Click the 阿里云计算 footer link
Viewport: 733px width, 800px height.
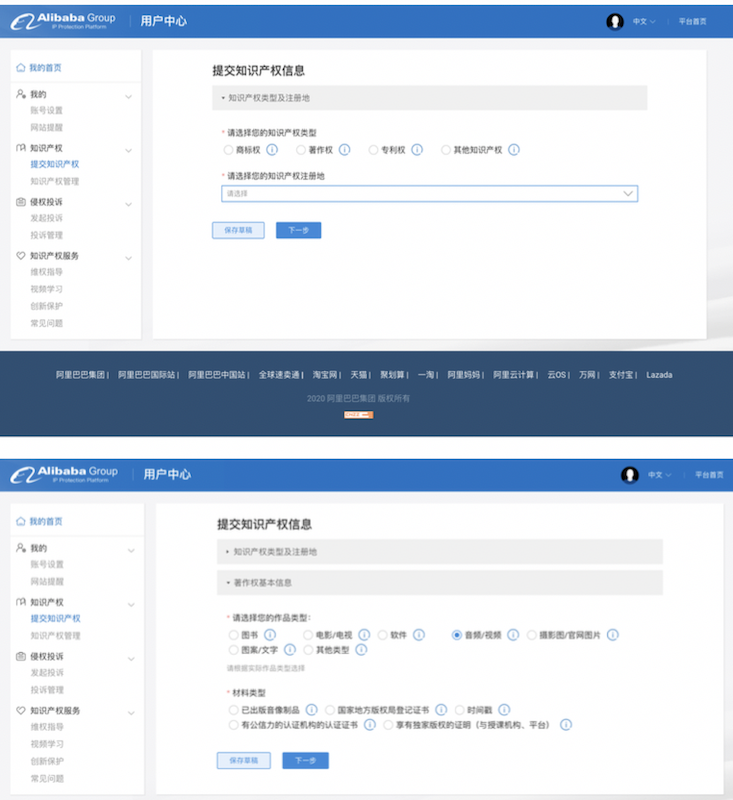[515, 375]
